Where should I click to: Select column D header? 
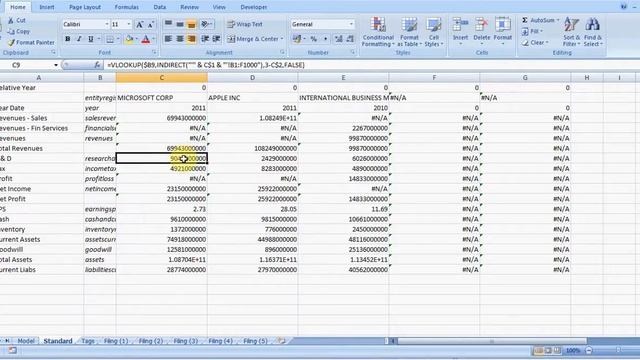(x=253, y=78)
